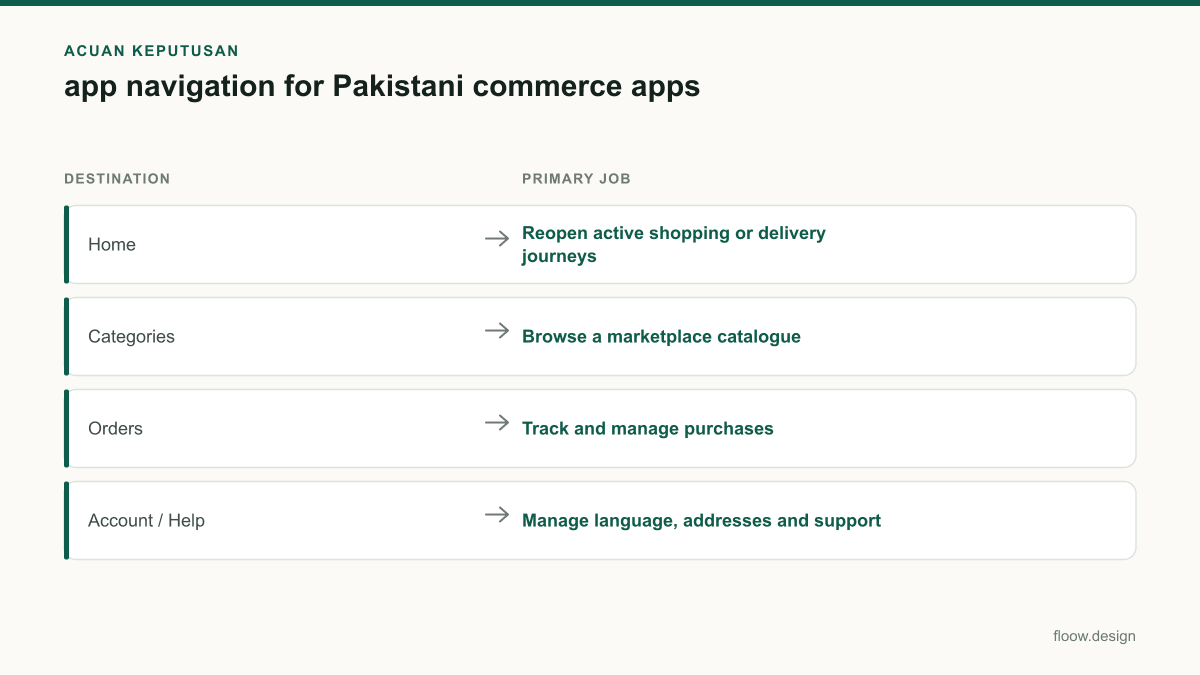This screenshot has width=1200, height=675.
Task: Click "Track and manage purchases" text
Action: click(x=648, y=429)
